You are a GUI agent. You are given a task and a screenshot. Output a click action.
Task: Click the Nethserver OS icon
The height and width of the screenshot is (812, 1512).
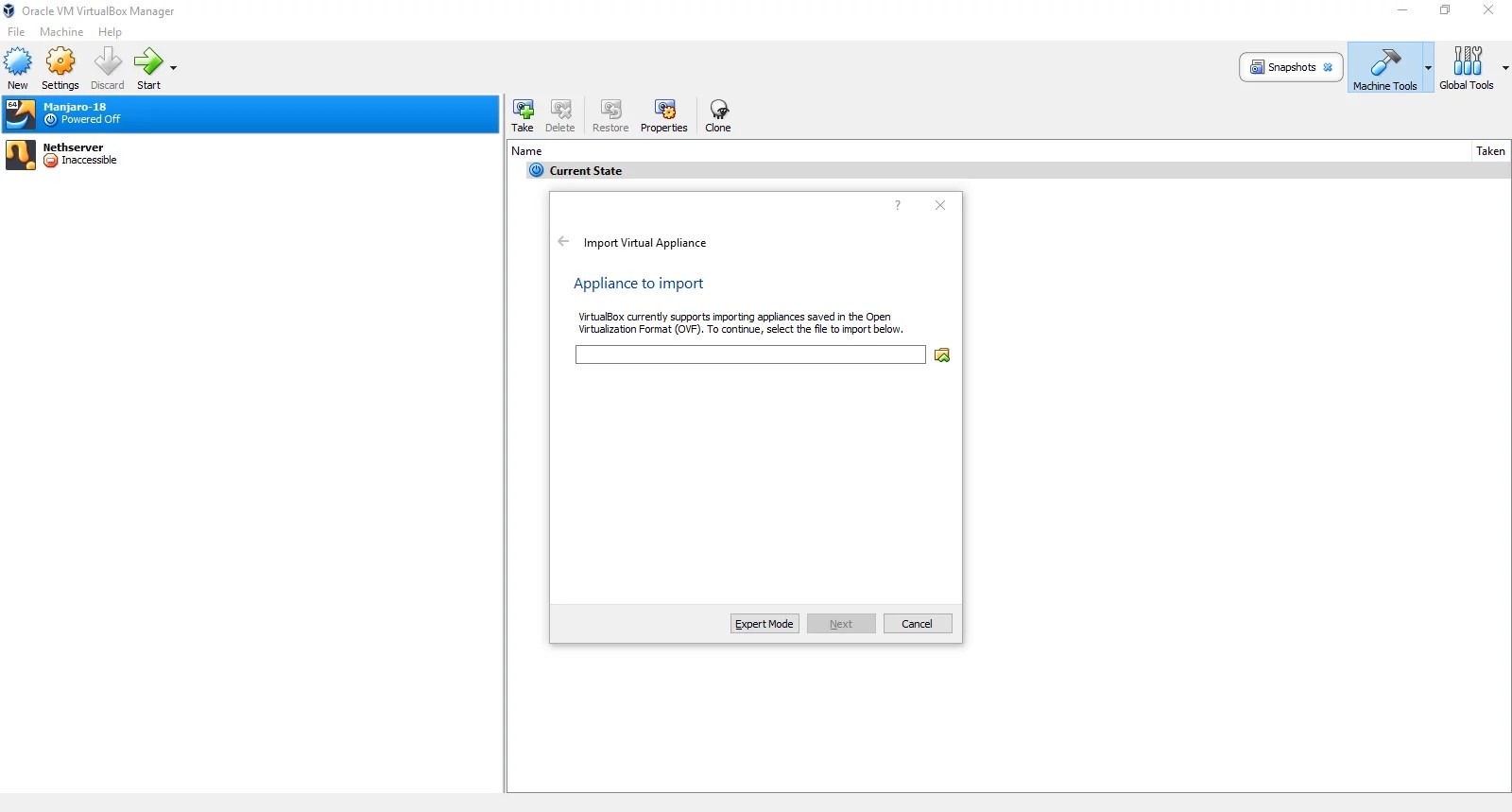point(21,155)
